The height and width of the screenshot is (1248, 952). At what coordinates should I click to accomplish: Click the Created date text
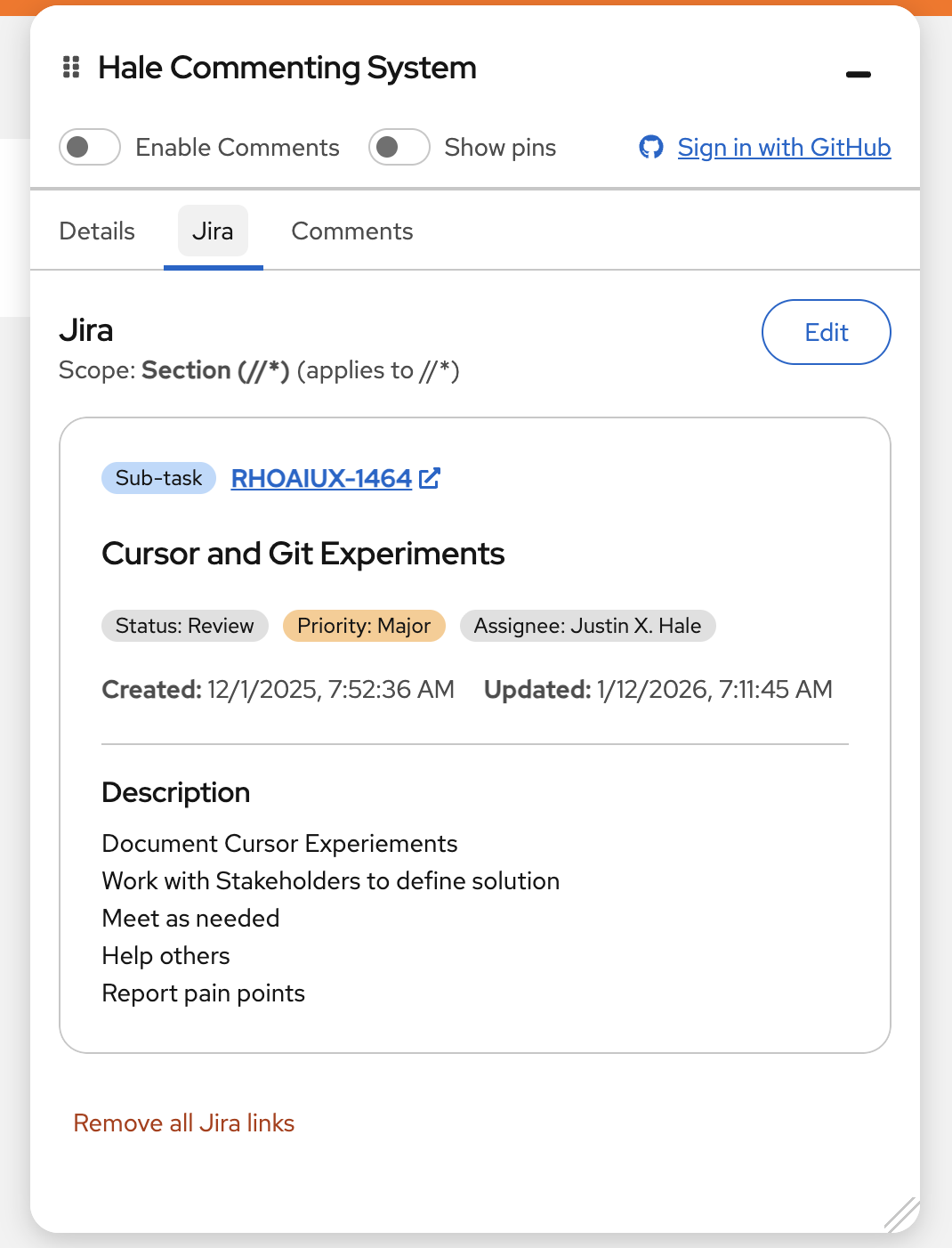tap(278, 690)
